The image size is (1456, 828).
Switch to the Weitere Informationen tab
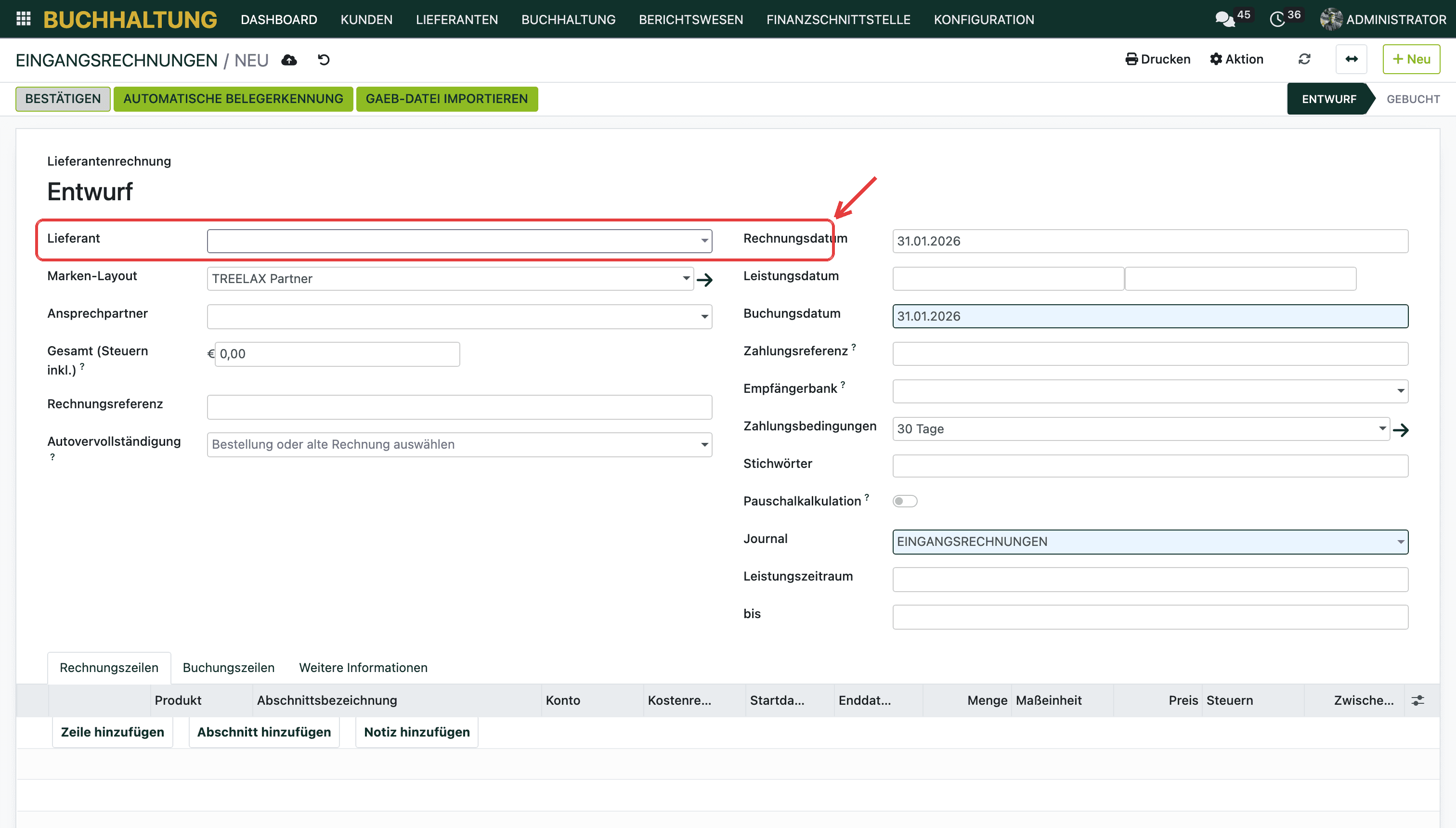(364, 668)
